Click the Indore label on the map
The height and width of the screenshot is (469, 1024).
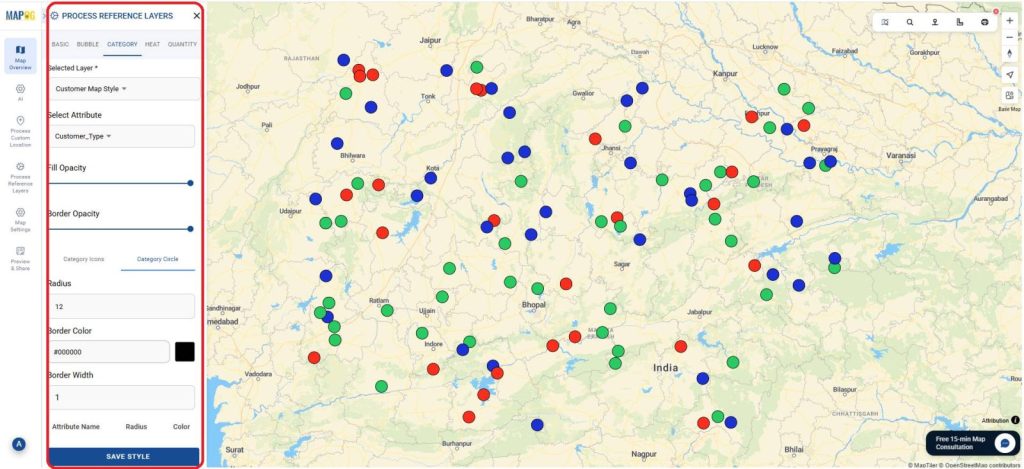coord(434,344)
